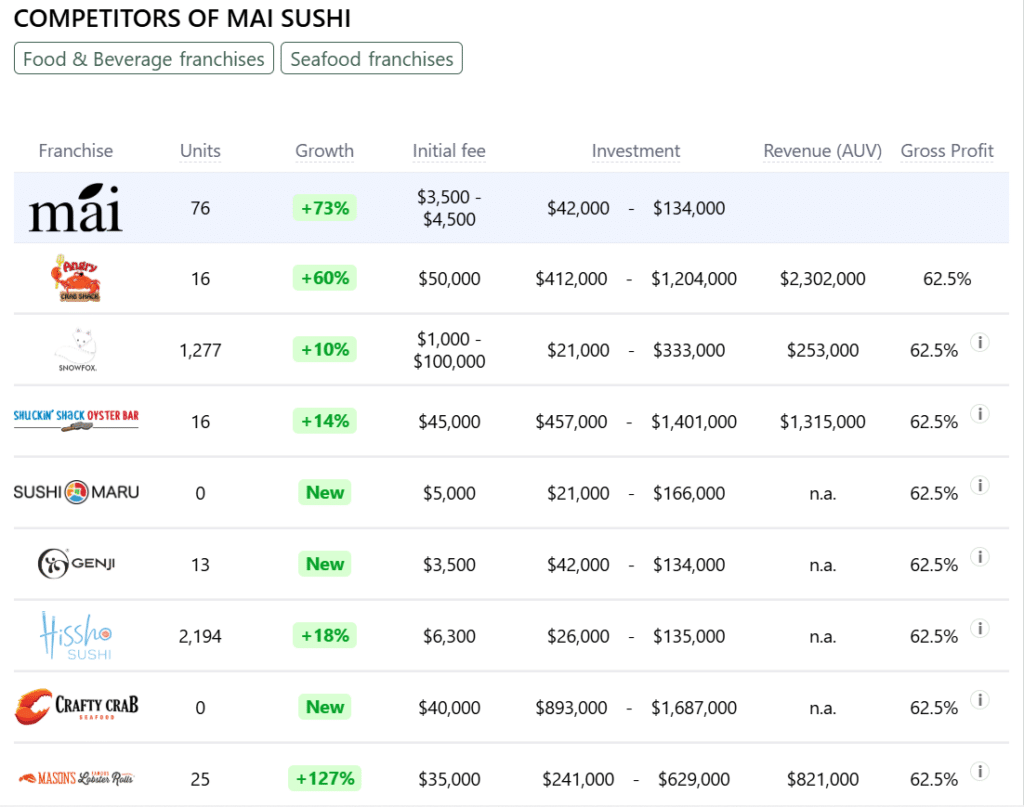Click the $5,000 initial fee
This screenshot has width=1024, height=807.
[449, 494]
